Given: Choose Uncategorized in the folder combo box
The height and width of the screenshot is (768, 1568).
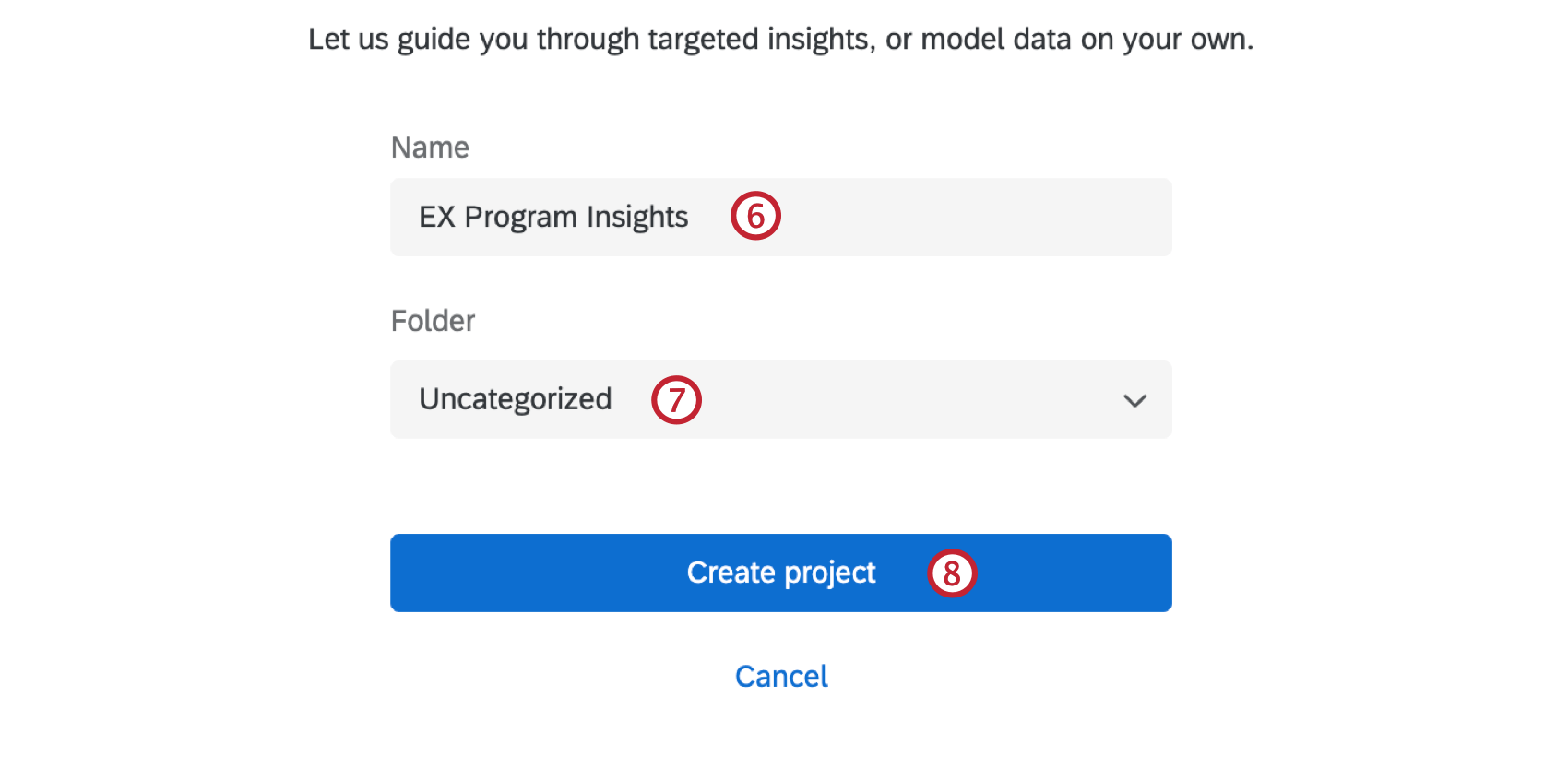Looking at the screenshot, I should pos(515,399).
